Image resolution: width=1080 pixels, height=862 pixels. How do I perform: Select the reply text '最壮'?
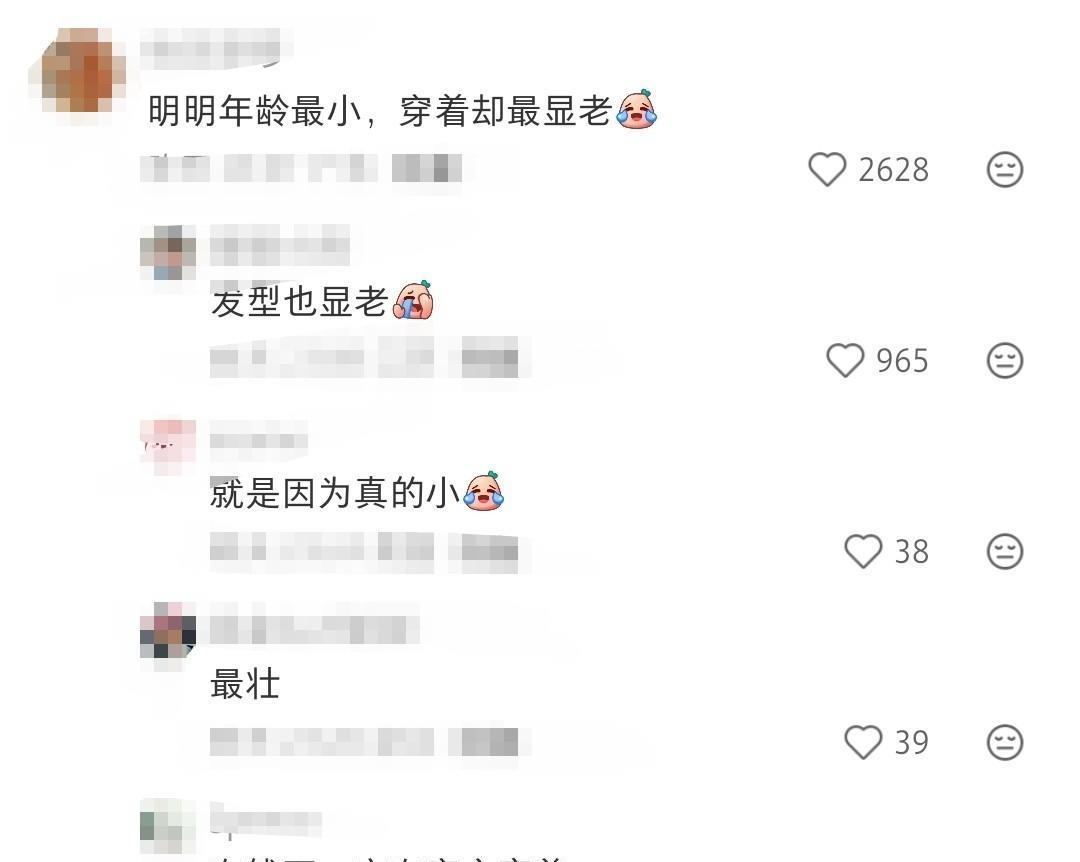pos(245,684)
